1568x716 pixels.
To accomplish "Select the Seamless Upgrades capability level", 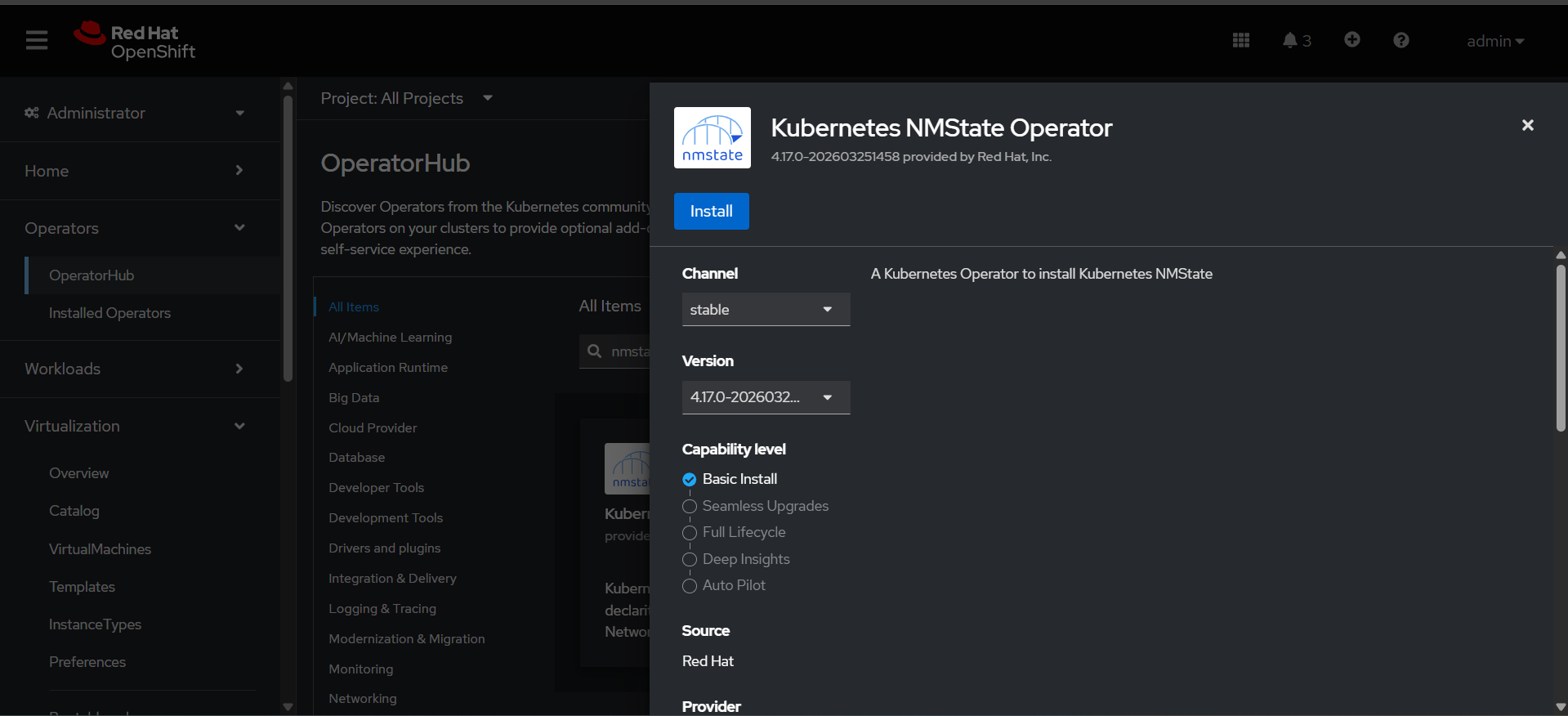I will pos(690,506).
